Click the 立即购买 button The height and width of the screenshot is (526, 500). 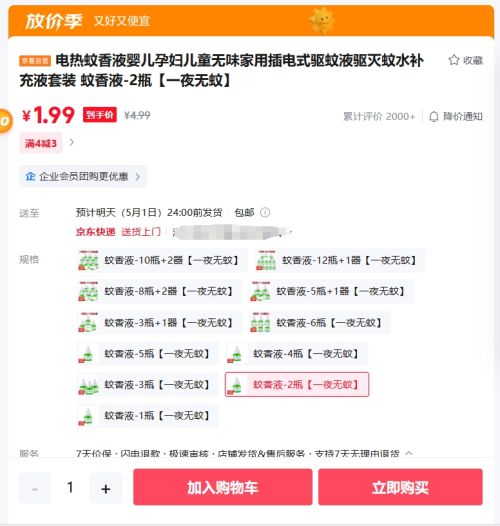[x=400, y=487]
